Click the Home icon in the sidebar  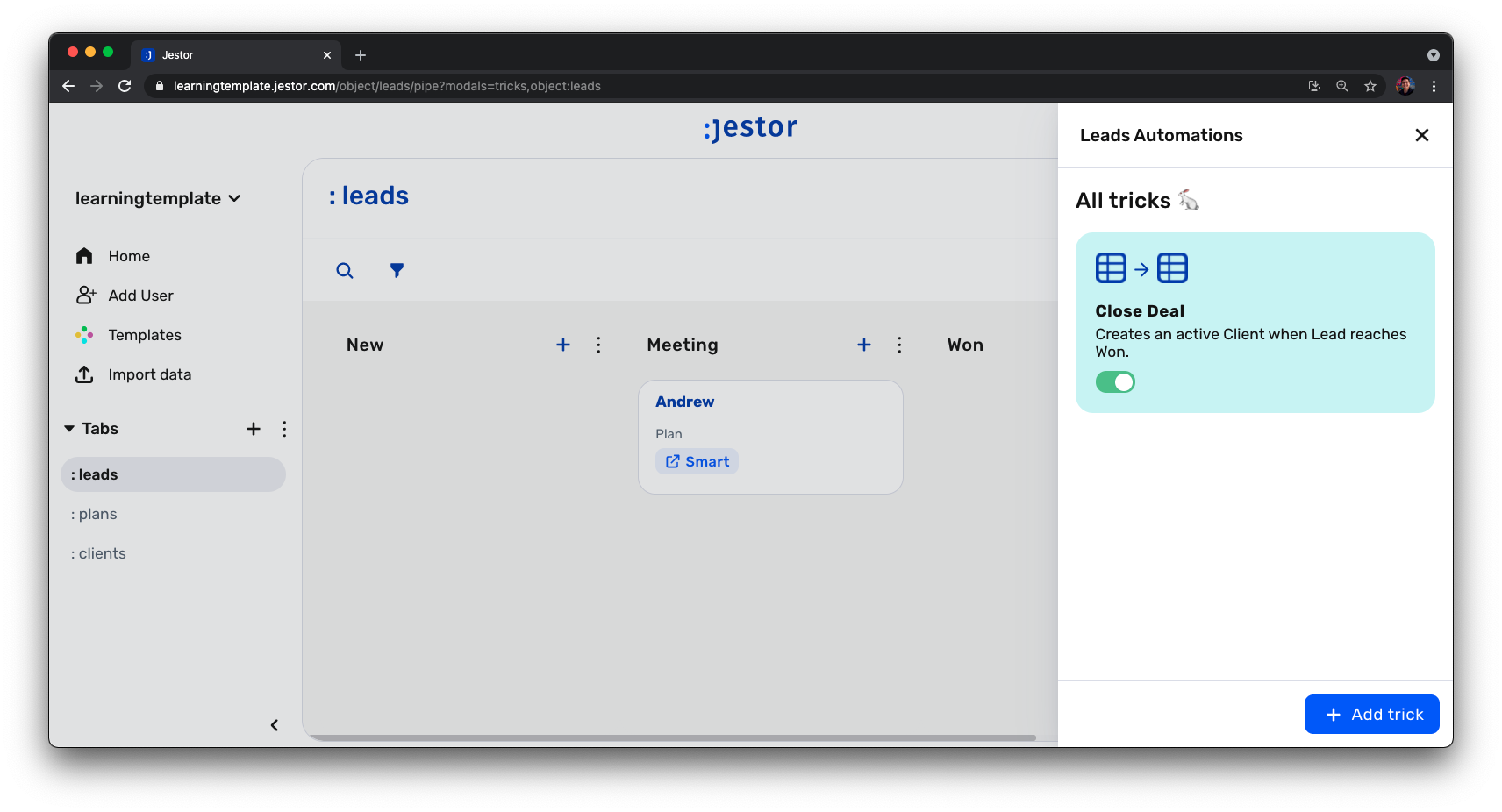[x=84, y=256]
